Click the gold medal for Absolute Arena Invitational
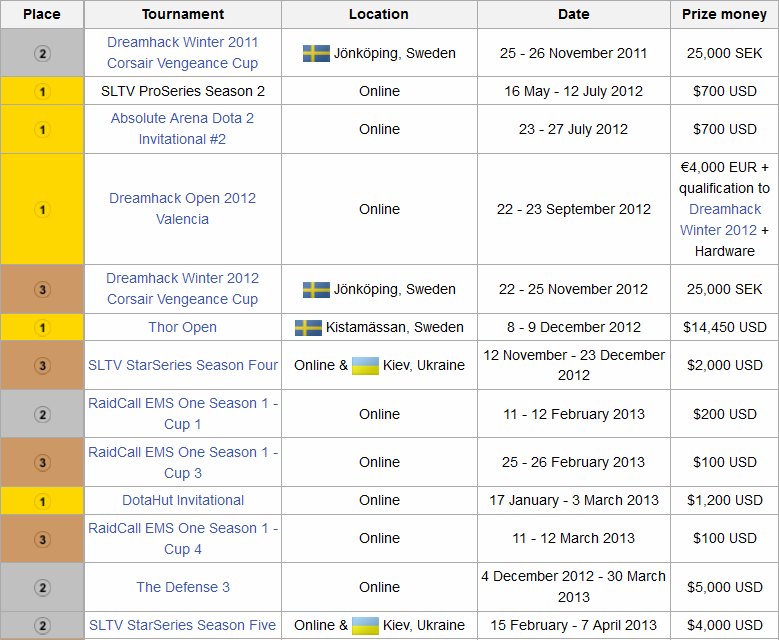The image size is (779, 640). pyautogui.click(x=42, y=130)
